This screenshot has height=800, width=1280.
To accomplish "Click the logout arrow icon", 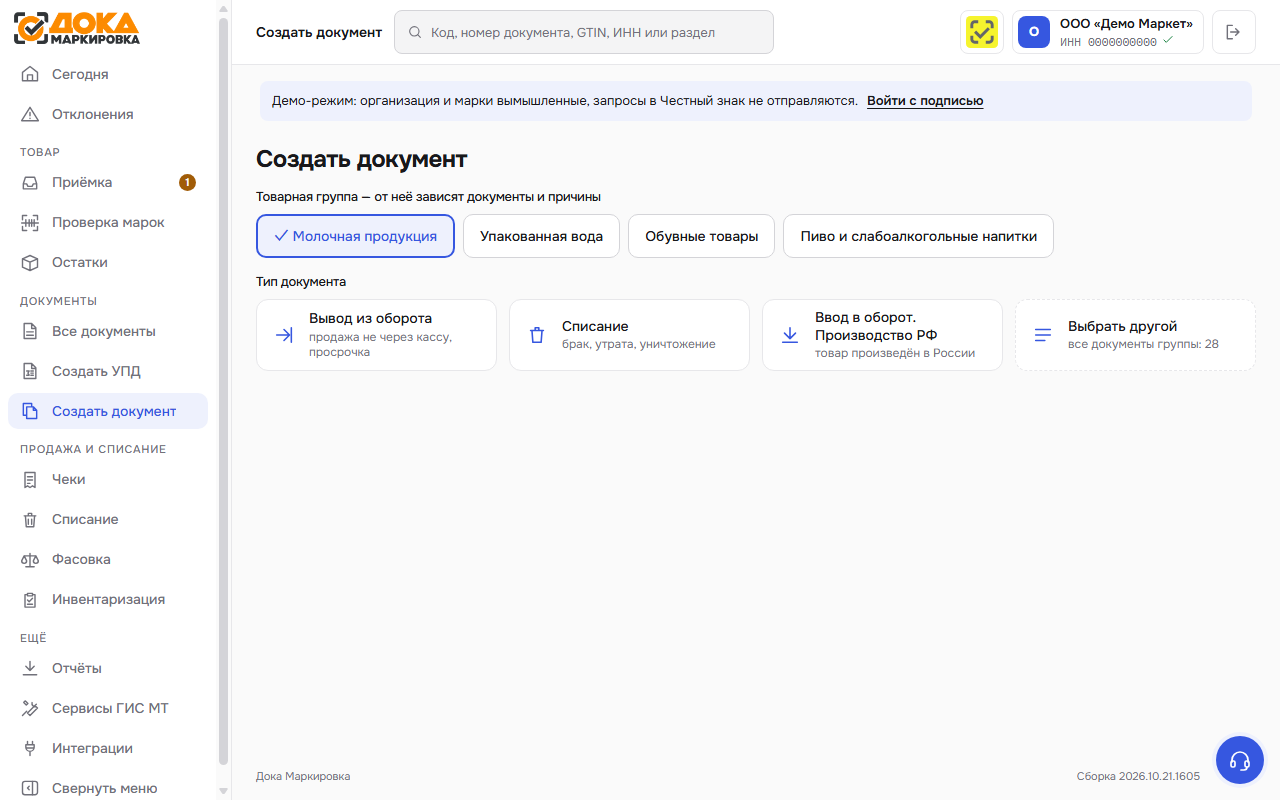I will click(x=1234, y=32).
